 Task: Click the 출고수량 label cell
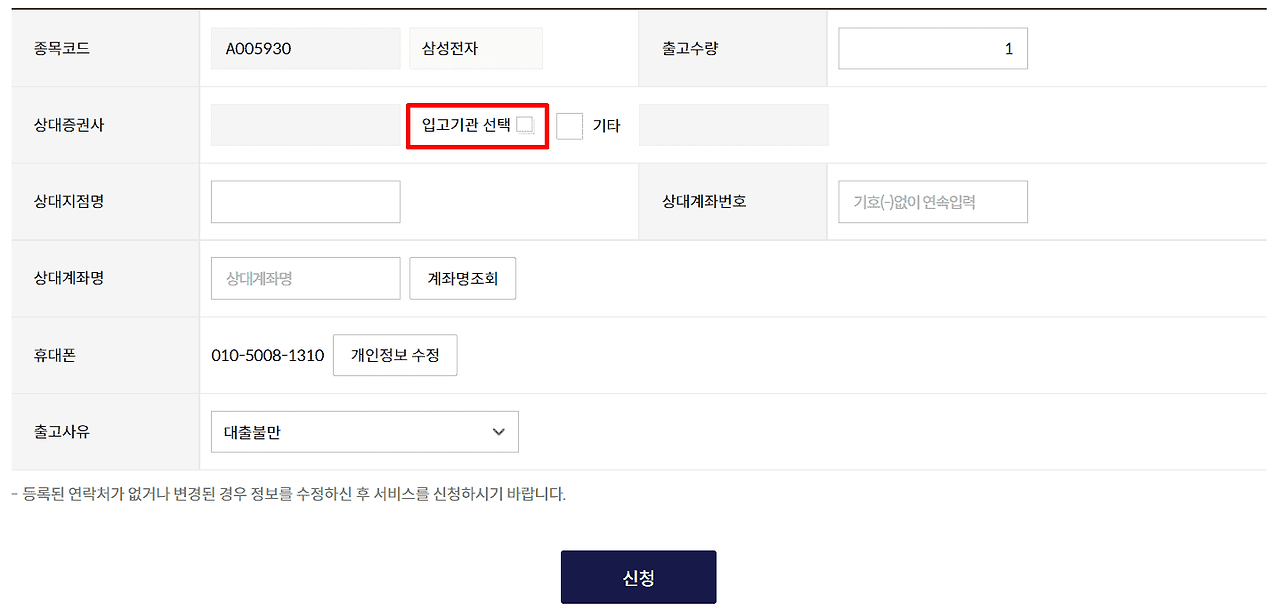(x=690, y=49)
